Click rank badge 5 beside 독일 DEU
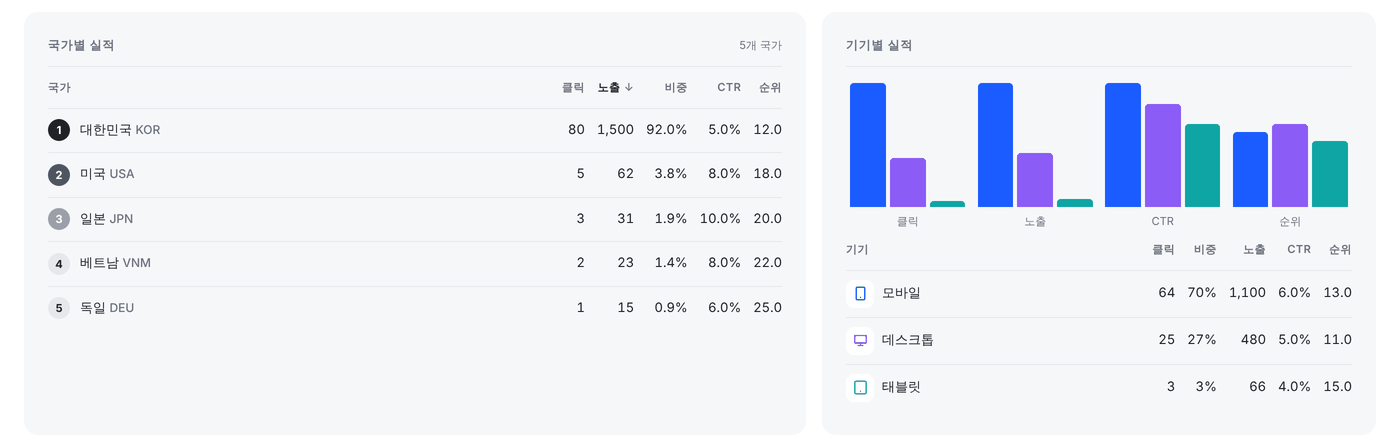1400x446 pixels. pos(59,308)
